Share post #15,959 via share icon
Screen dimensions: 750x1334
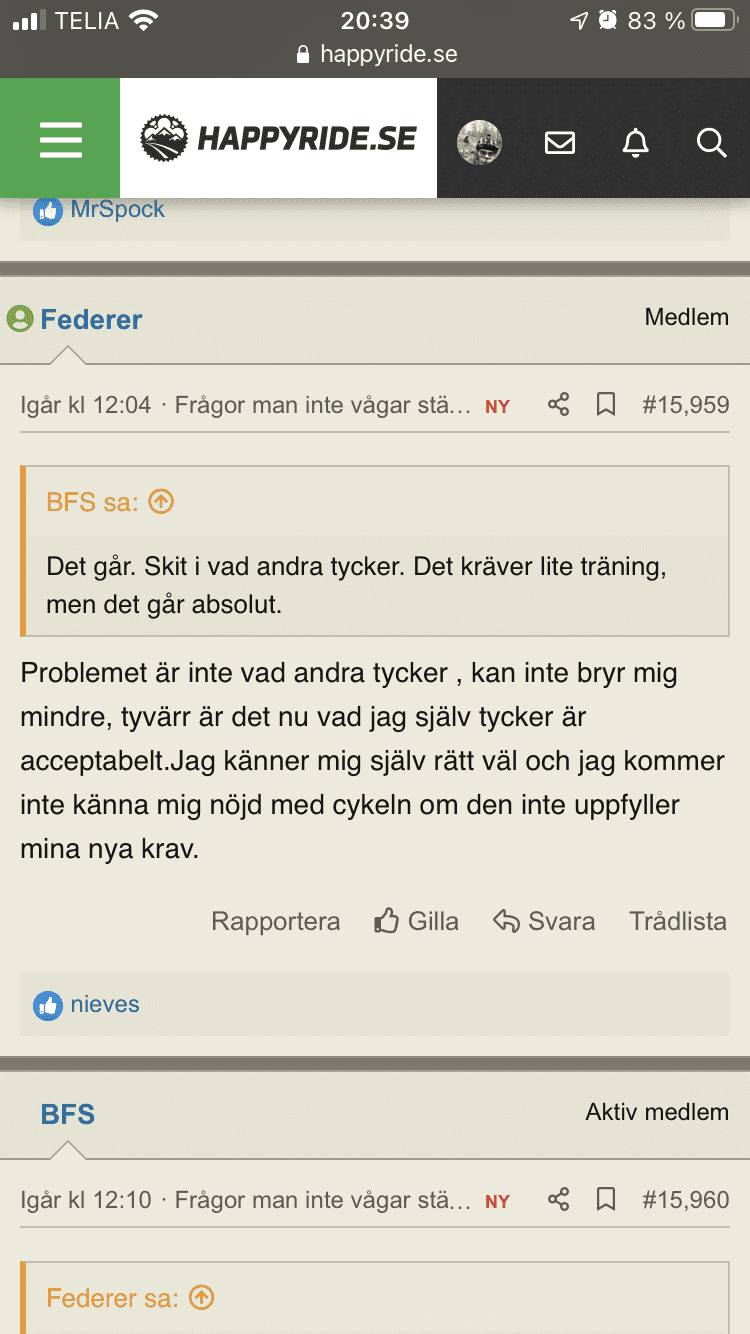pos(558,405)
